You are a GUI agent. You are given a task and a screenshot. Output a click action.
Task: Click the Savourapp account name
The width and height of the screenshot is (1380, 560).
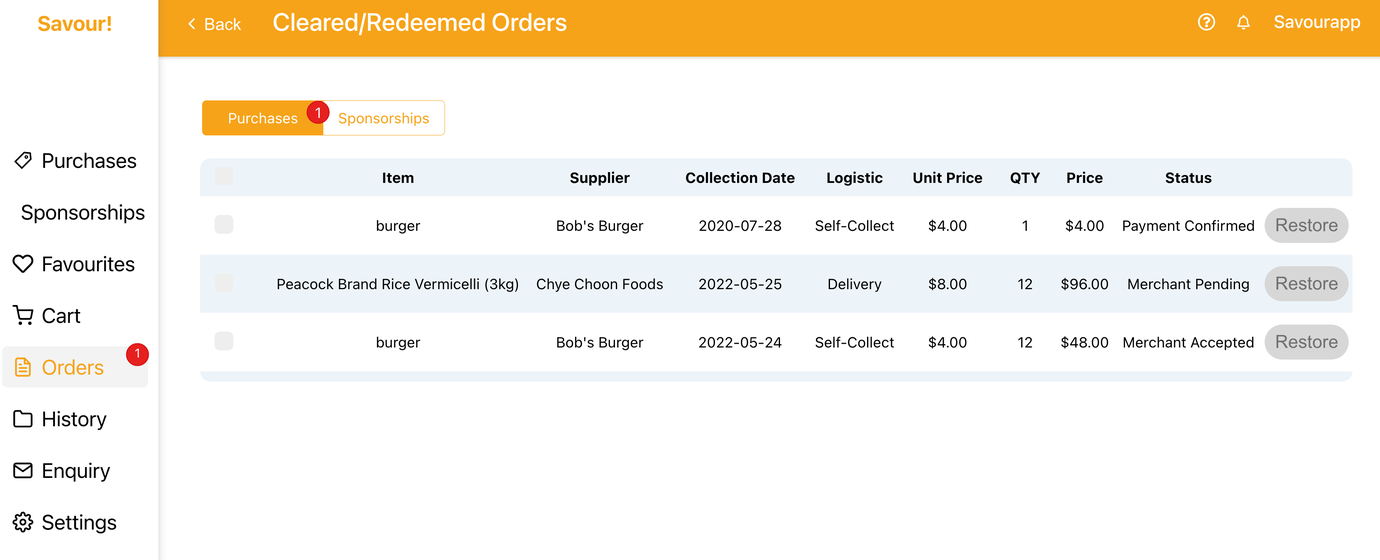pos(1316,22)
